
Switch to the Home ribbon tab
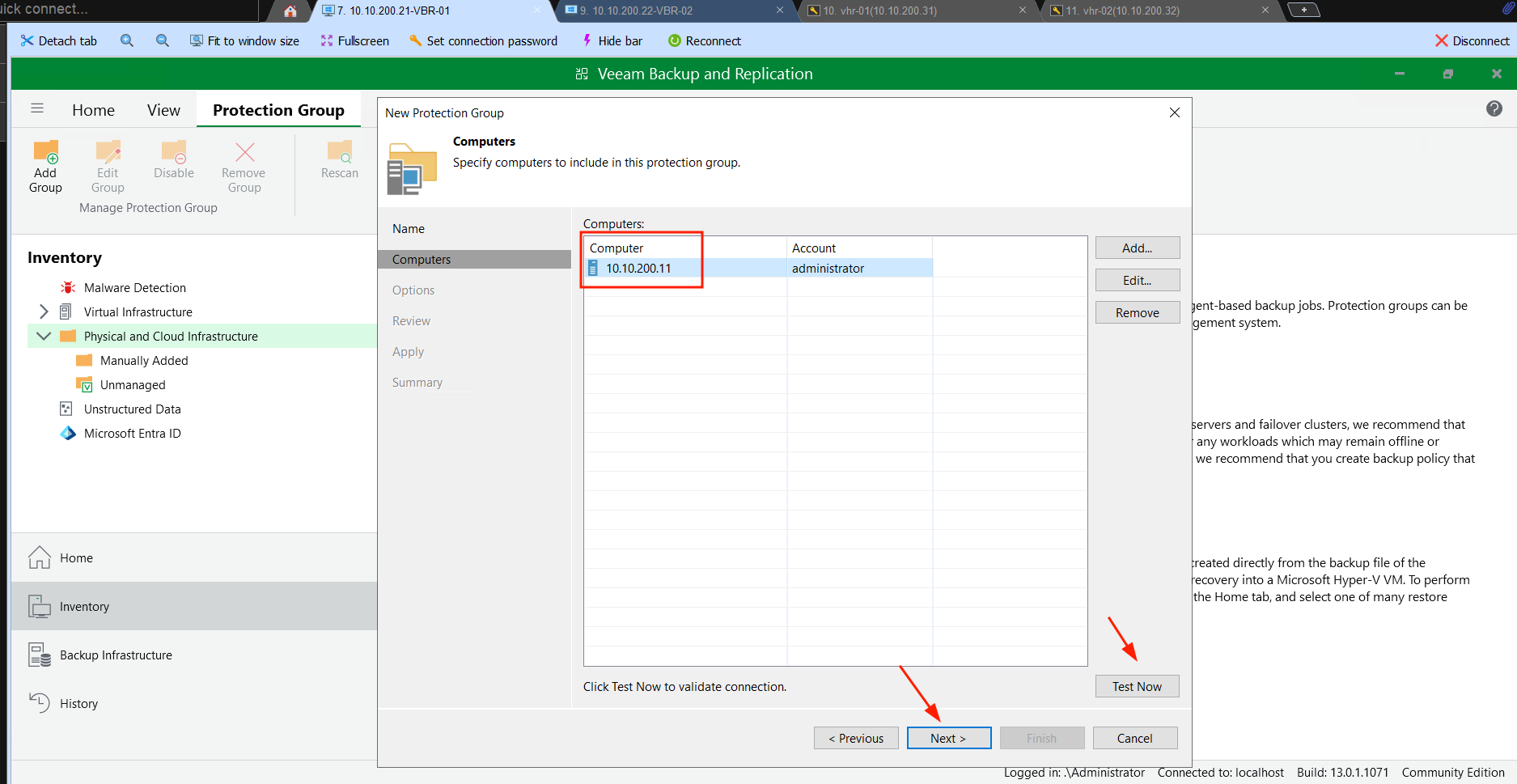tap(93, 110)
